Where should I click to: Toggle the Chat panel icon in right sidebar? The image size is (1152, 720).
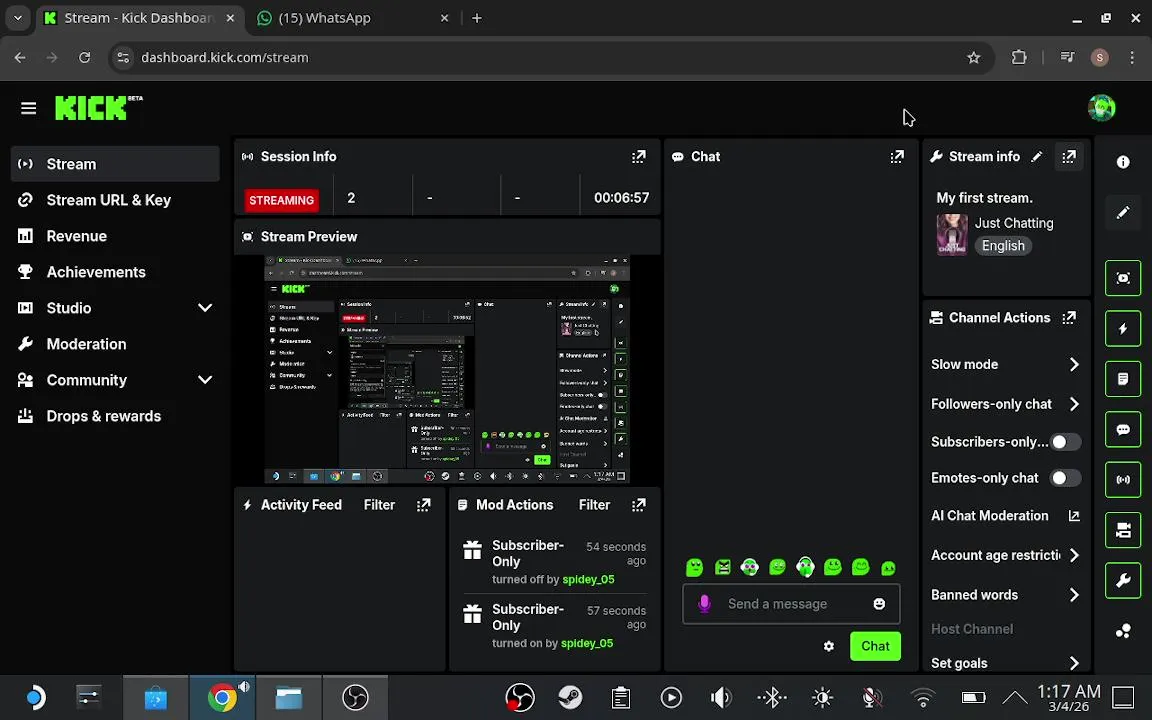click(x=1123, y=429)
